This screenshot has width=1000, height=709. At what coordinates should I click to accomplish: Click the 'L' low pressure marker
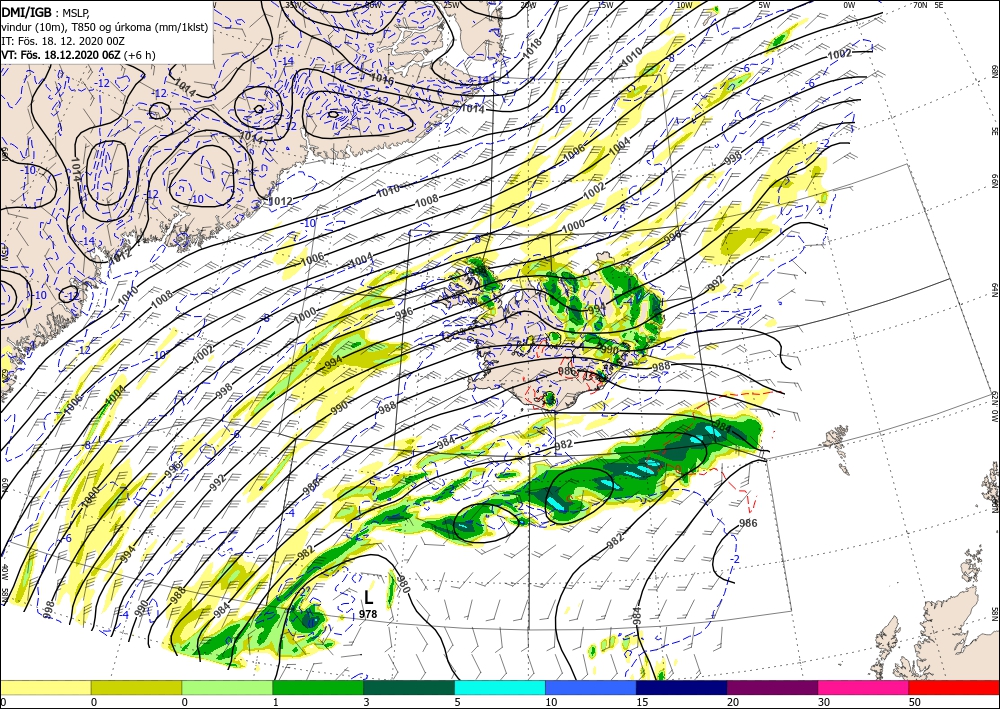(369, 597)
